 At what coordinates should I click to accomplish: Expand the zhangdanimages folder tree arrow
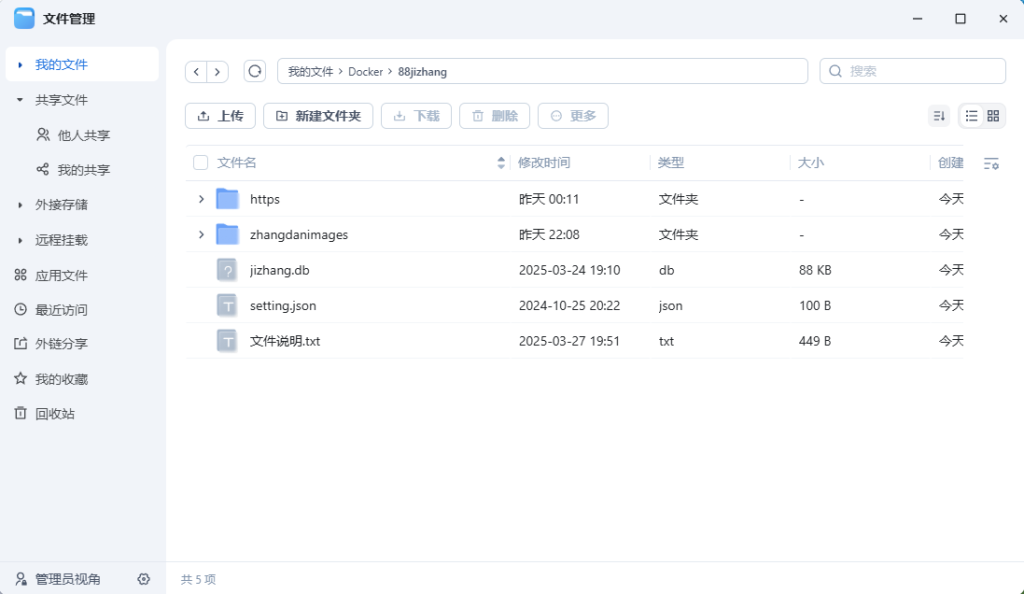tap(201, 235)
